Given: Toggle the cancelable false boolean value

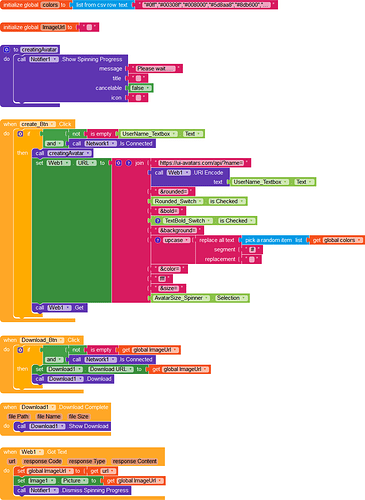Looking at the screenshot, I should tap(141, 88).
